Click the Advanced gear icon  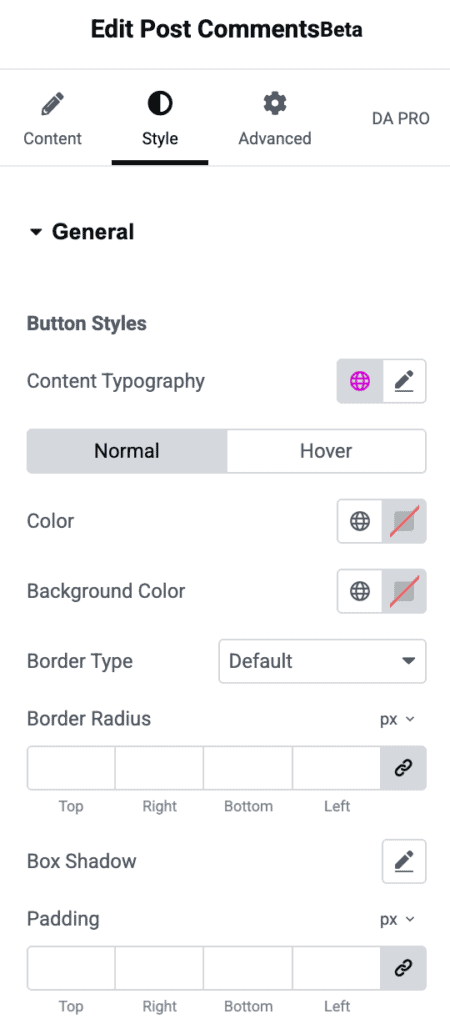click(275, 103)
